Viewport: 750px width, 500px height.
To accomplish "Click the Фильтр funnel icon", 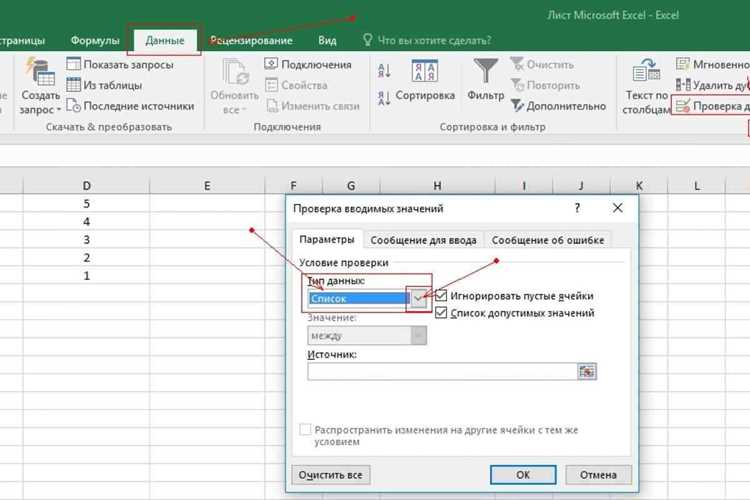I will pos(485,71).
